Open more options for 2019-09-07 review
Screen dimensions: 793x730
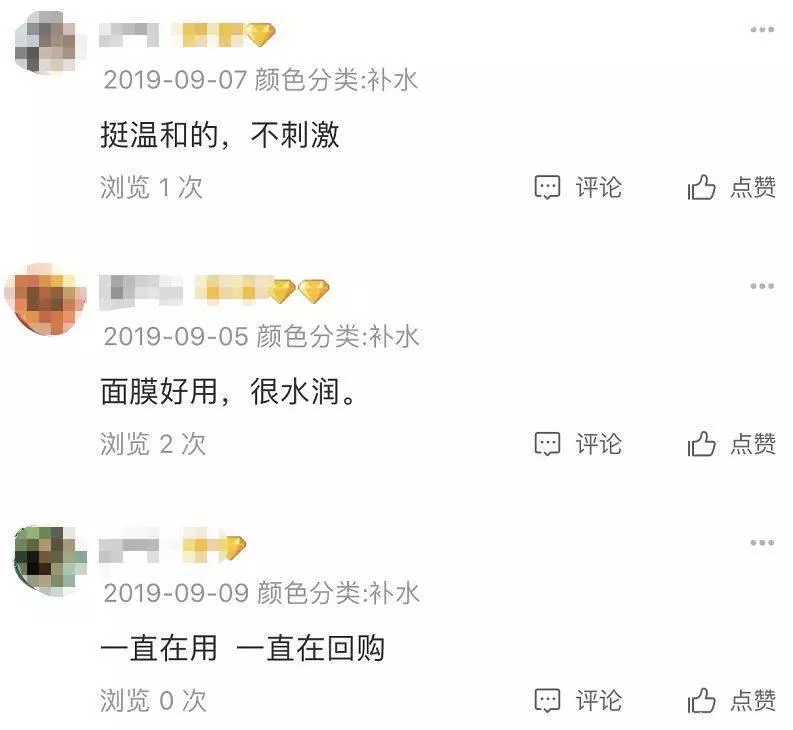[762, 30]
